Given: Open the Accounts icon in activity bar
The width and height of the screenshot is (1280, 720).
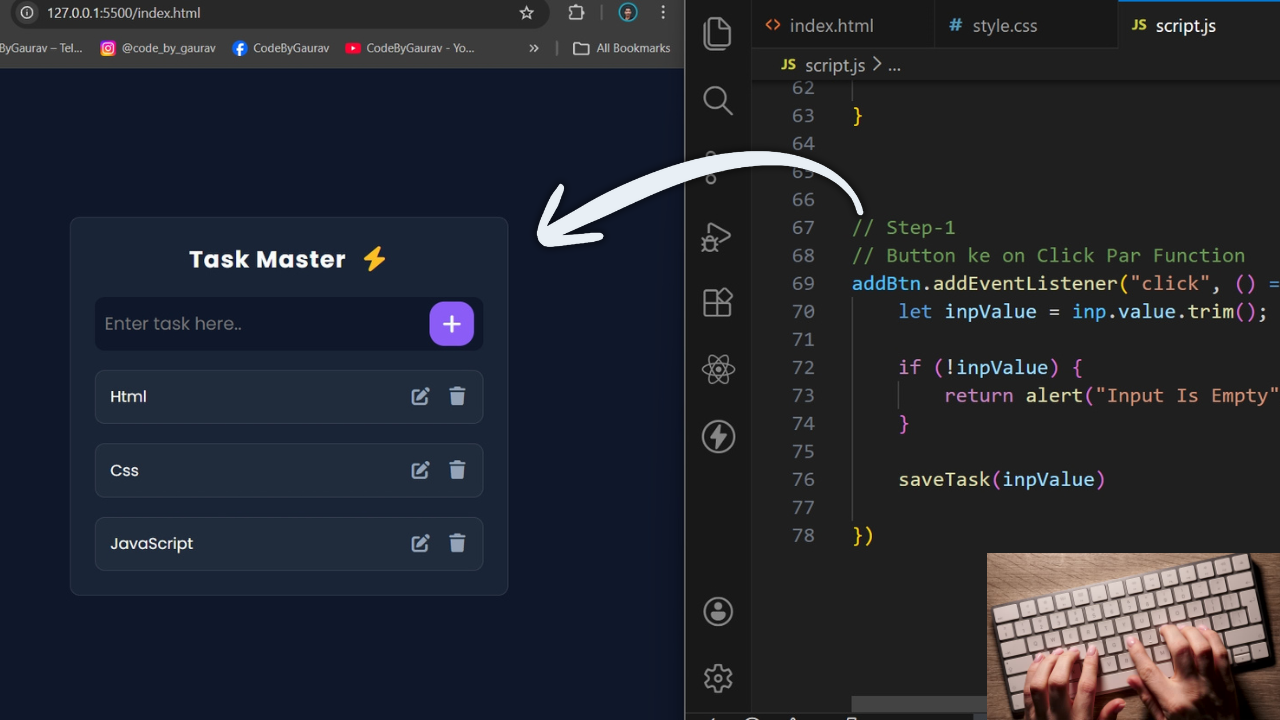Looking at the screenshot, I should (x=717, y=611).
